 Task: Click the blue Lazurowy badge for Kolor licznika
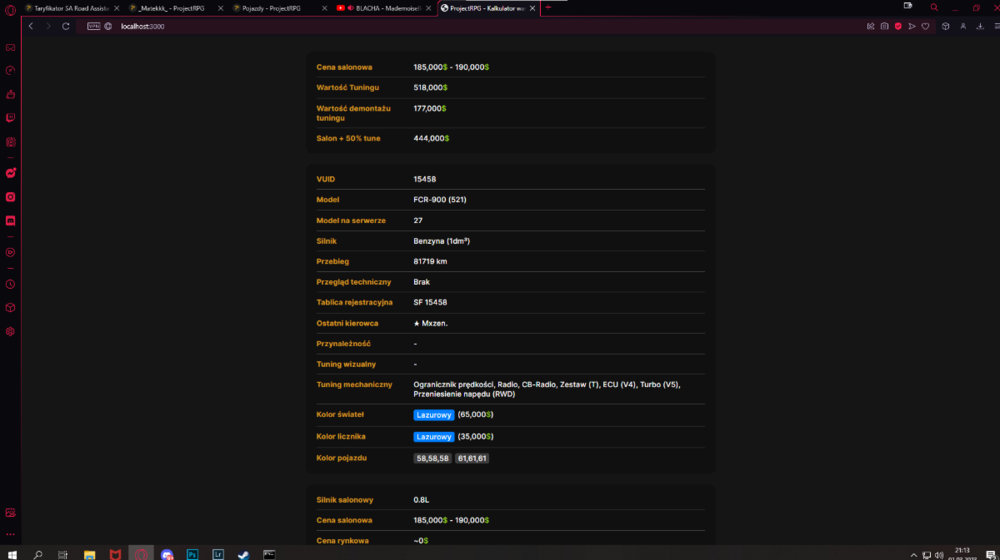coord(434,437)
